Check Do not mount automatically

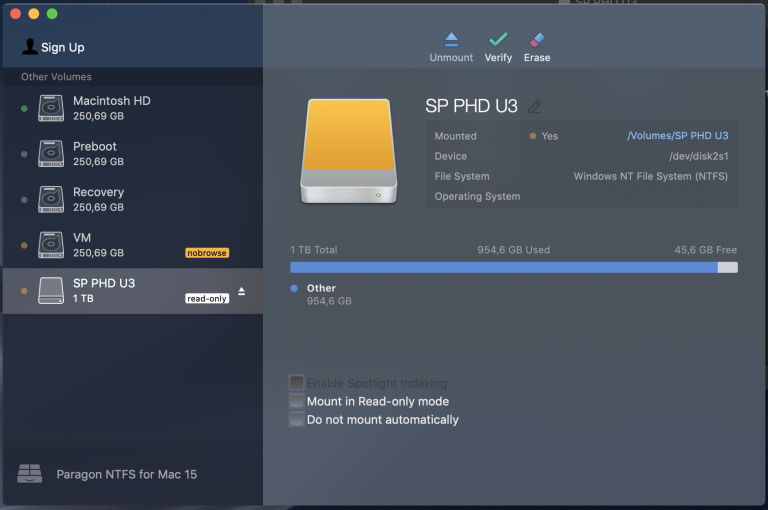(x=296, y=419)
